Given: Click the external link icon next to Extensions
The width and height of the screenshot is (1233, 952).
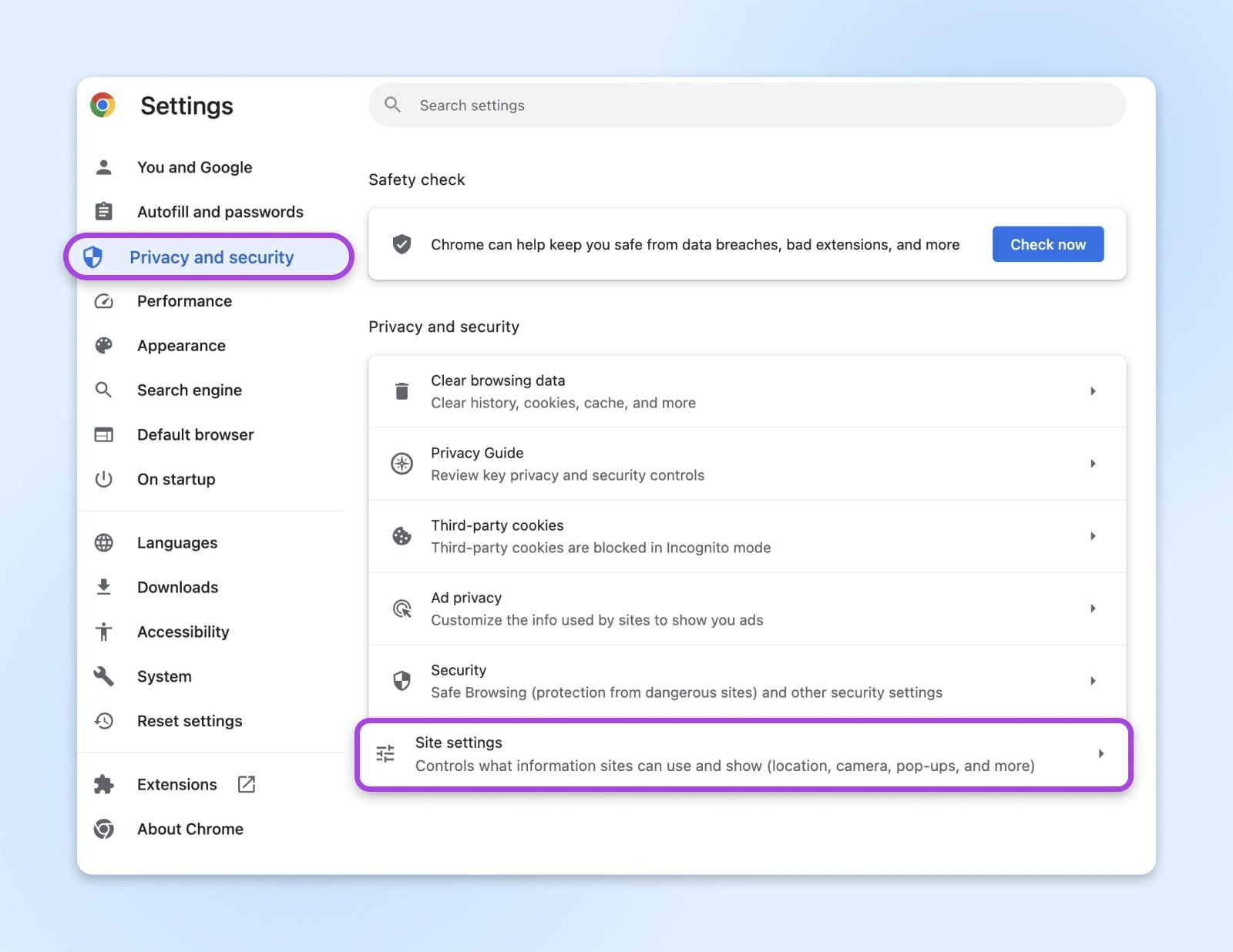Looking at the screenshot, I should [246, 783].
